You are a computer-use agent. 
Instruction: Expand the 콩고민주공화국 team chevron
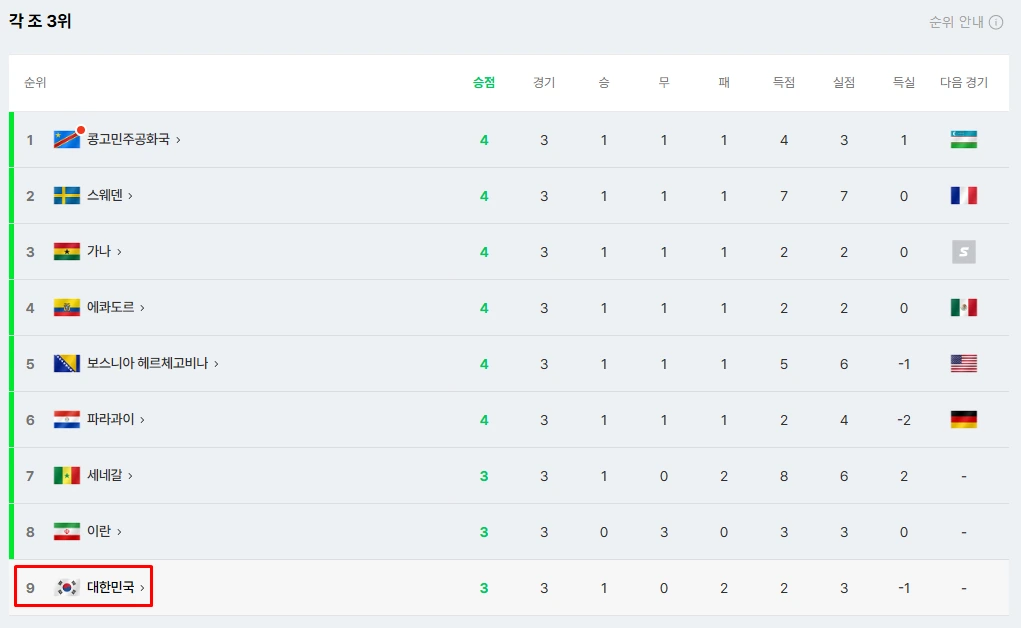tap(178, 140)
